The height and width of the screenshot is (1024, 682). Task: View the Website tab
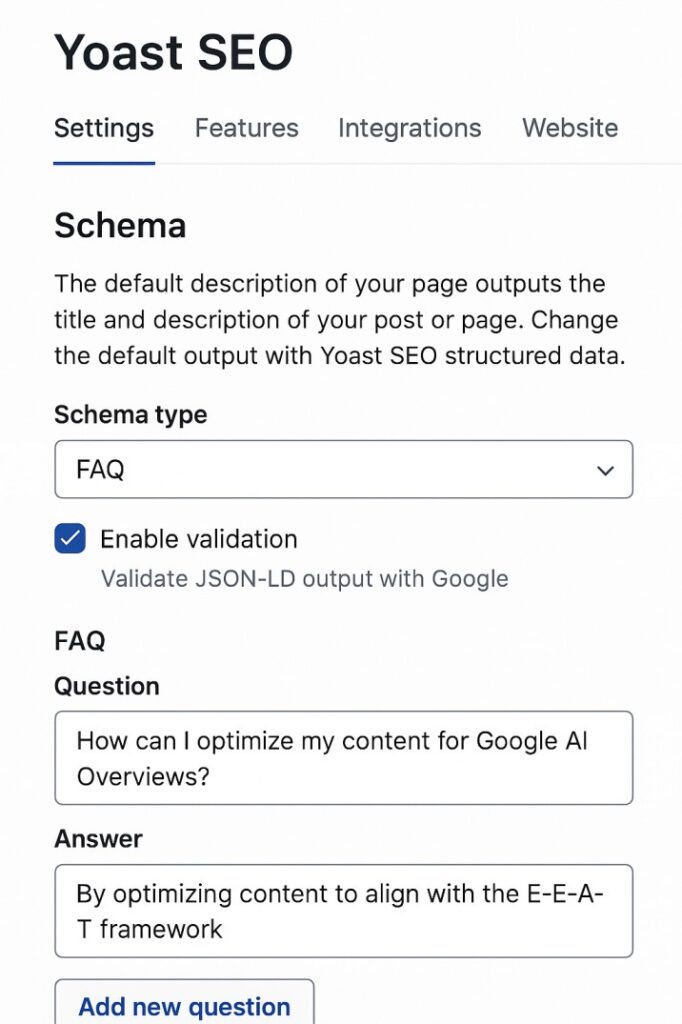pyautogui.click(x=569, y=128)
